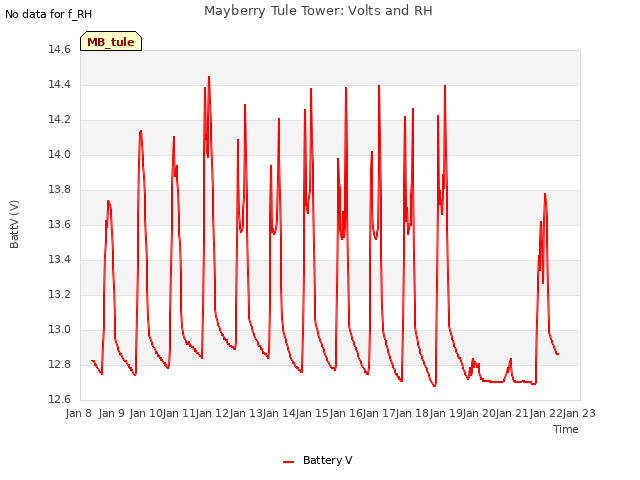Click the BattV (V) y-axis label
The image size is (640, 480).
coord(14,224)
